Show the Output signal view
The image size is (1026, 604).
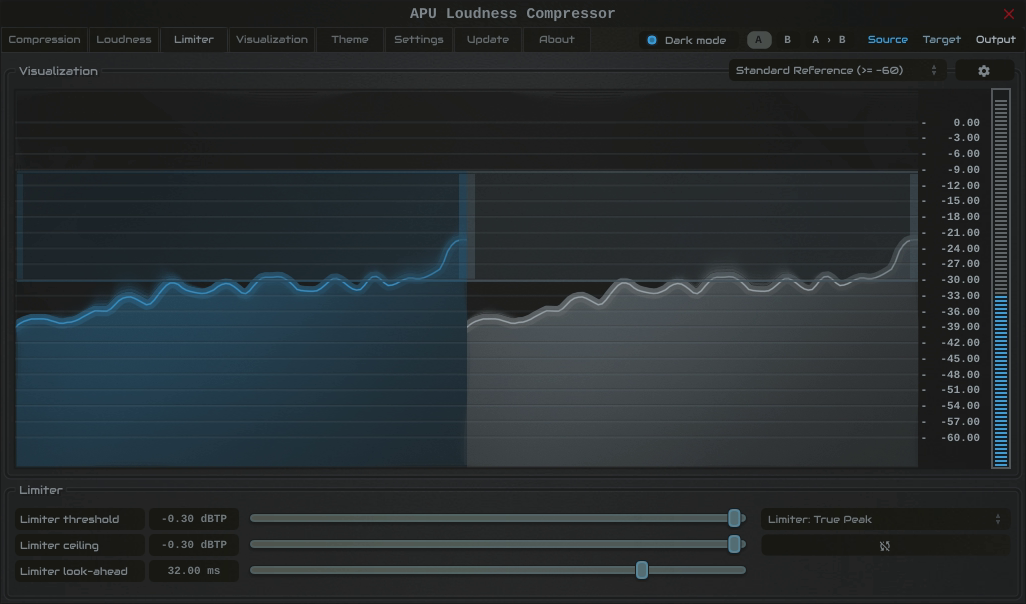995,40
